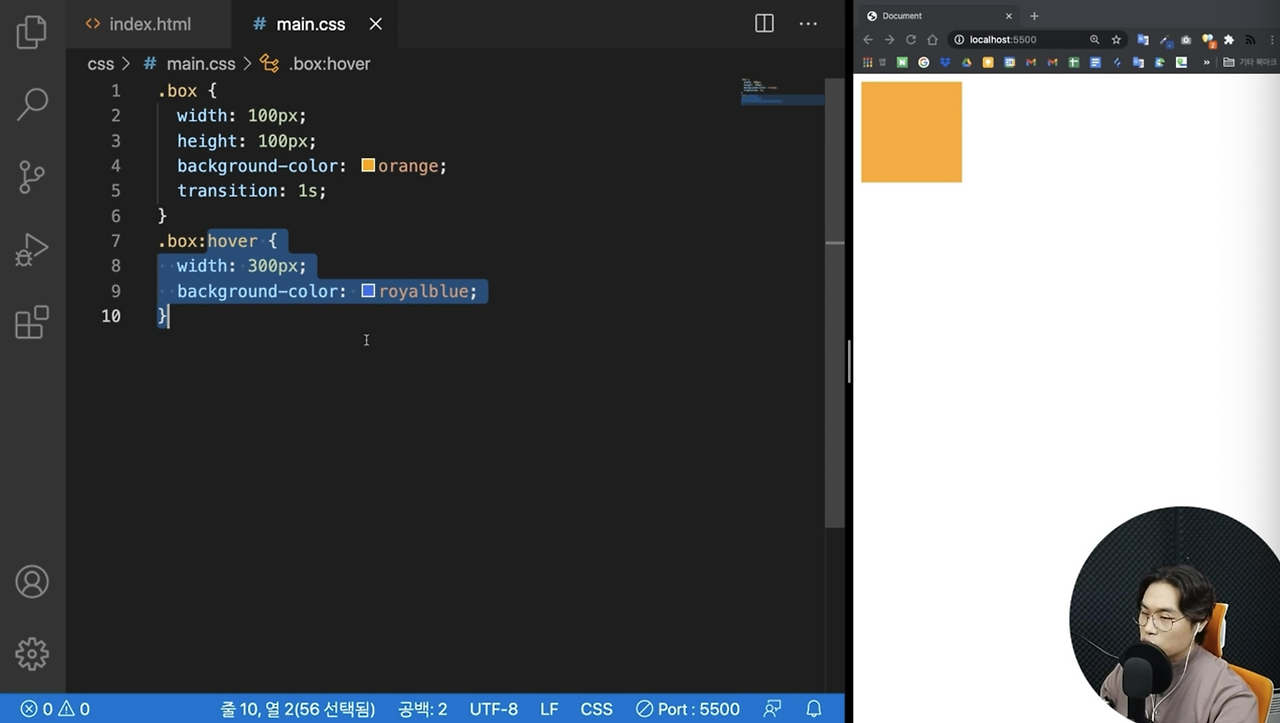Change the LF end-of-line sequence
Viewport: 1280px width, 723px height.
click(549, 709)
